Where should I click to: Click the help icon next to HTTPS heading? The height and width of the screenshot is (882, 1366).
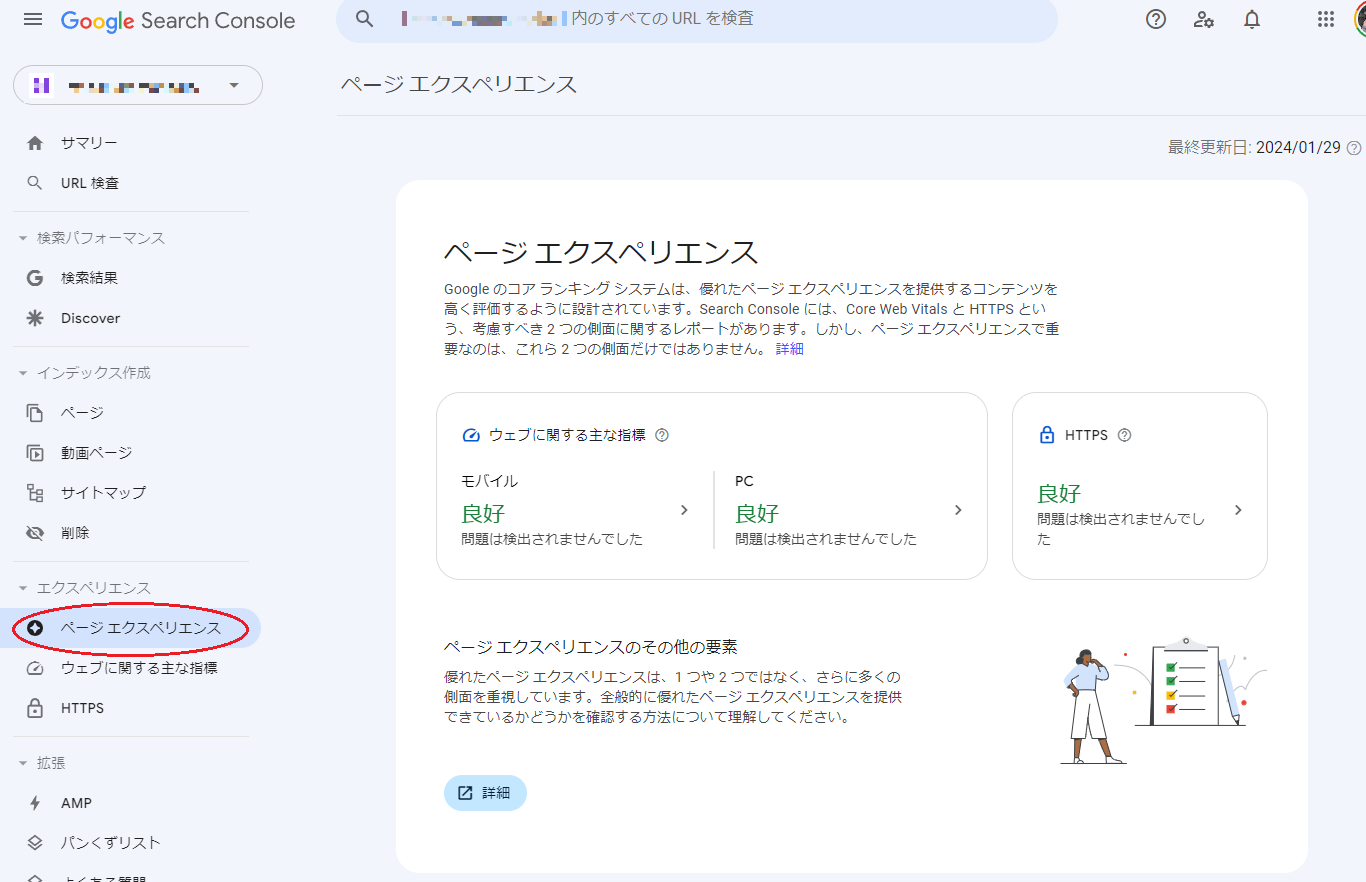point(1124,434)
